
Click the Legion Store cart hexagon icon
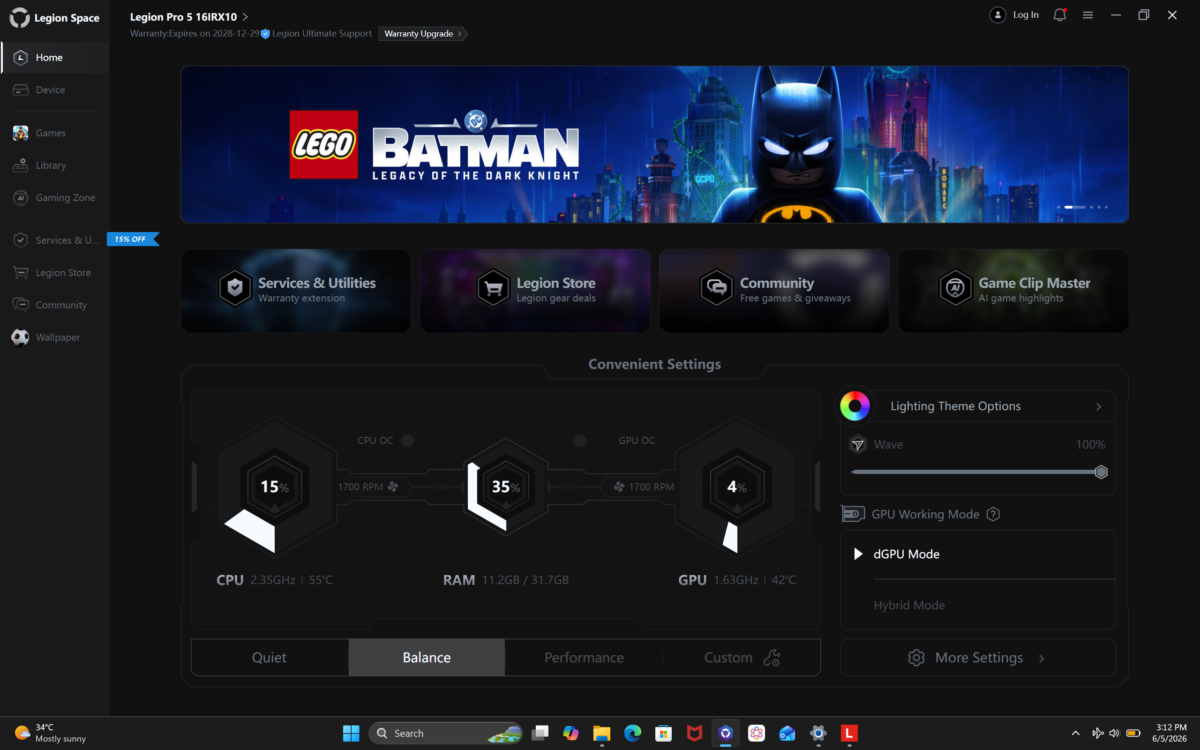(x=493, y=288)
